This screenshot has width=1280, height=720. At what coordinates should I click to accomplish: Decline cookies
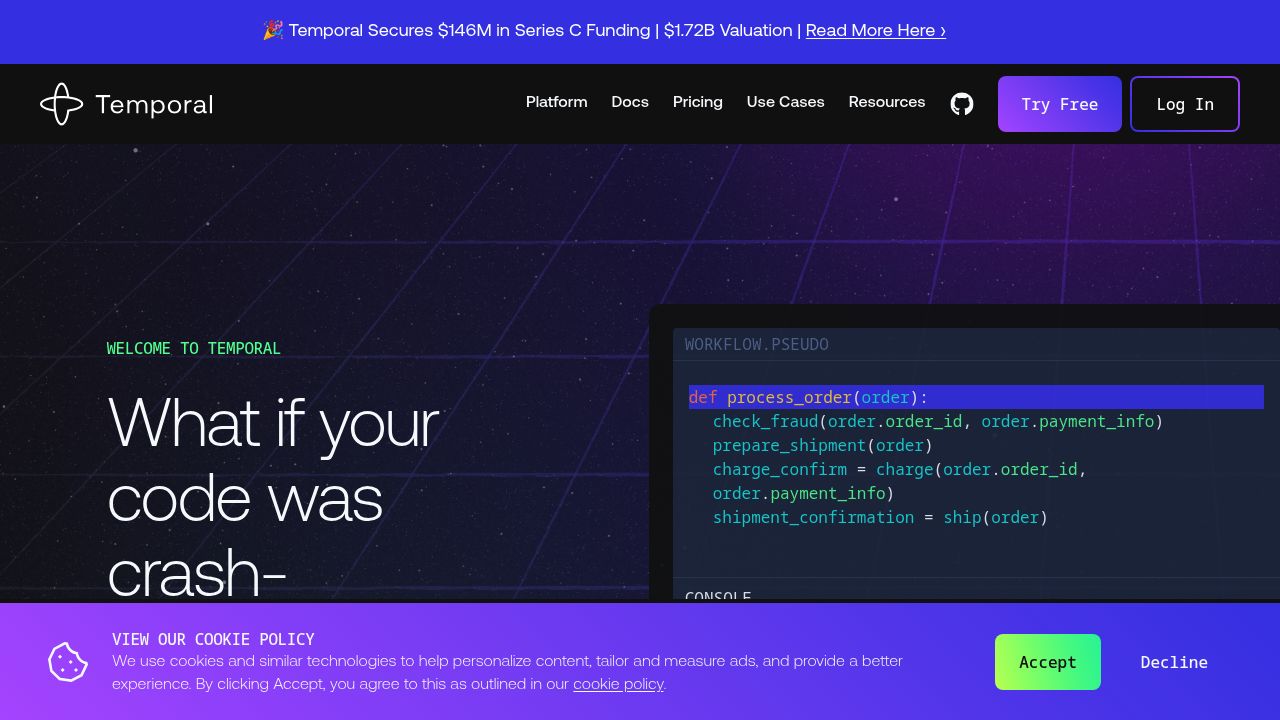[x=1174, y=662]
